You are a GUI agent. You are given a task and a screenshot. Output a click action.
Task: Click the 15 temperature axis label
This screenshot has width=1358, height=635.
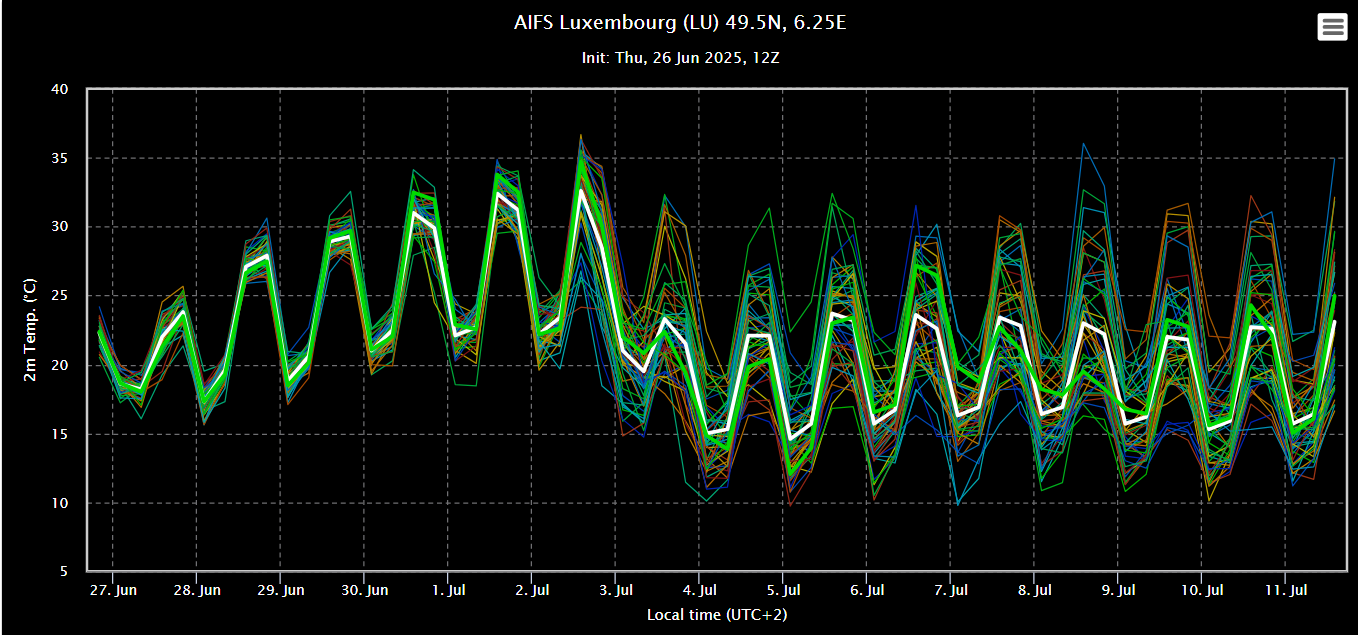(59, 434)
